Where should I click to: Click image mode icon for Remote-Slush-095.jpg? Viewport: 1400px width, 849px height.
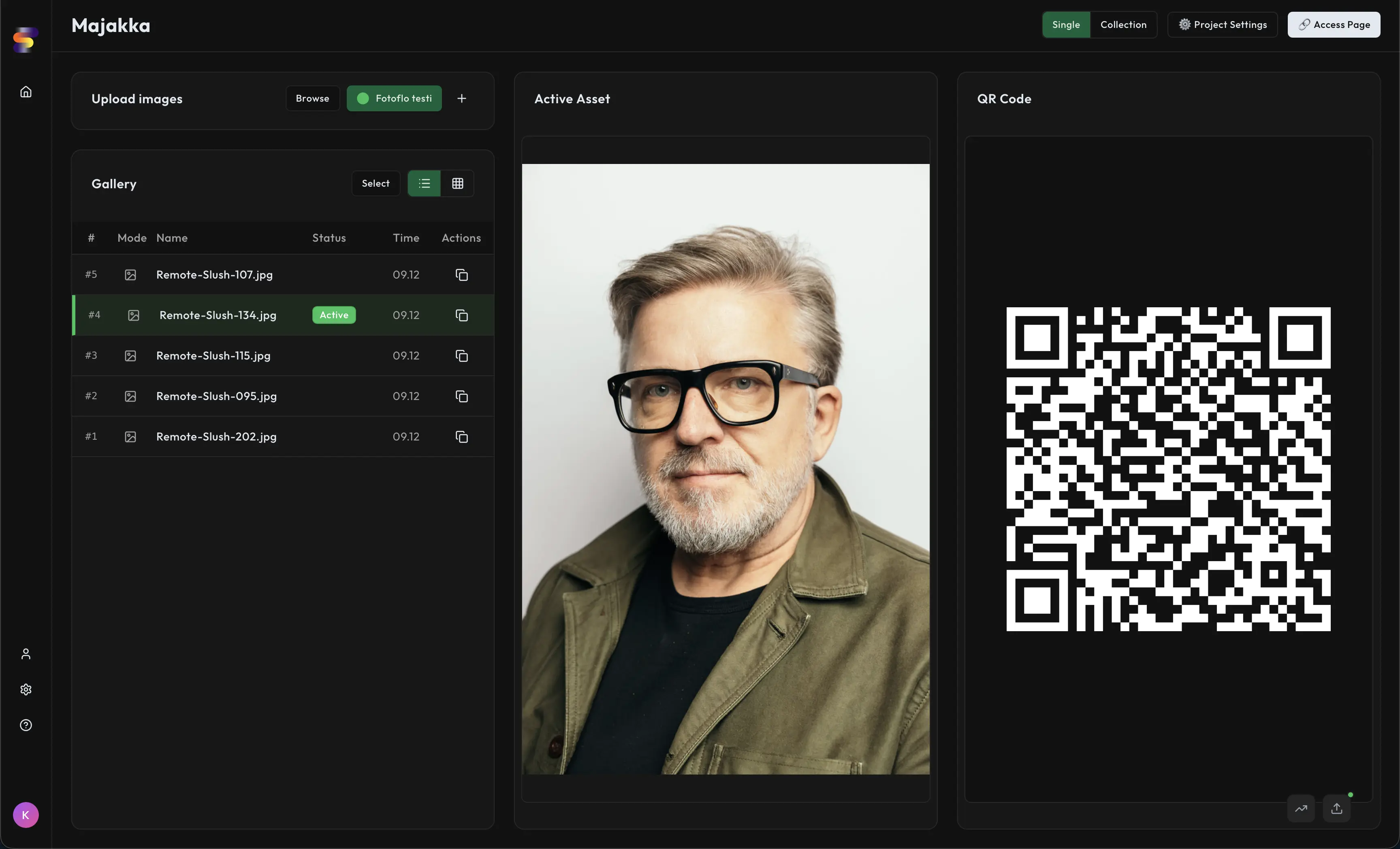[x=130, y=396]
